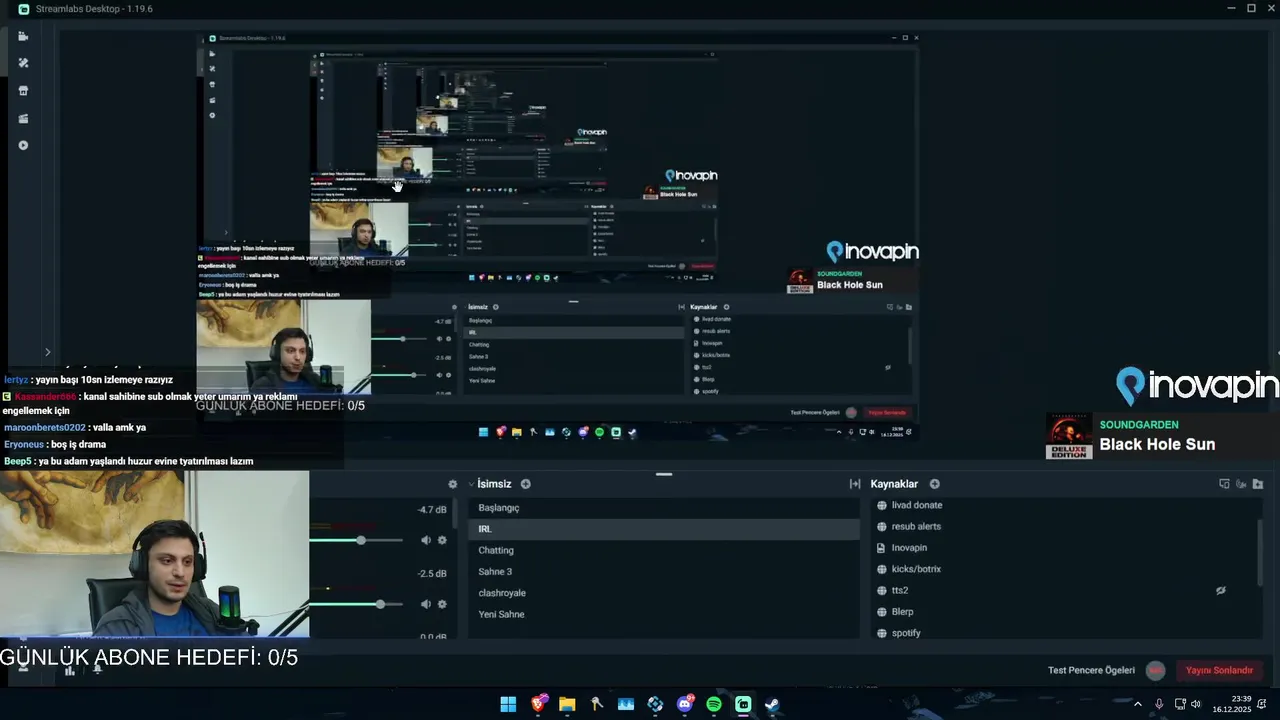
Task: Open settings gear for the -4.7 dB mixer channel
Action: (442, 540)
